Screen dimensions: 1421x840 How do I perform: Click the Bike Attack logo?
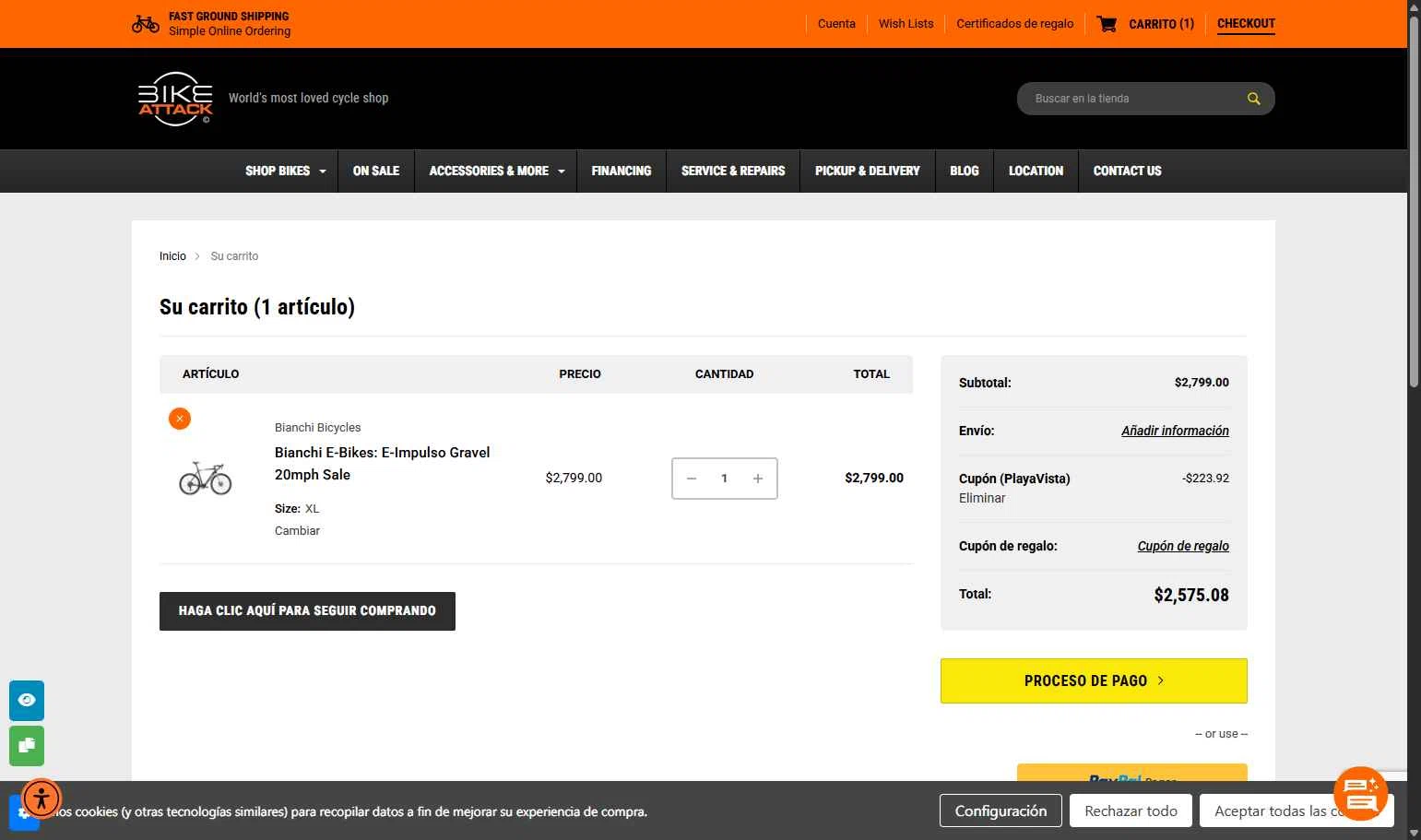tap(175, 99)
